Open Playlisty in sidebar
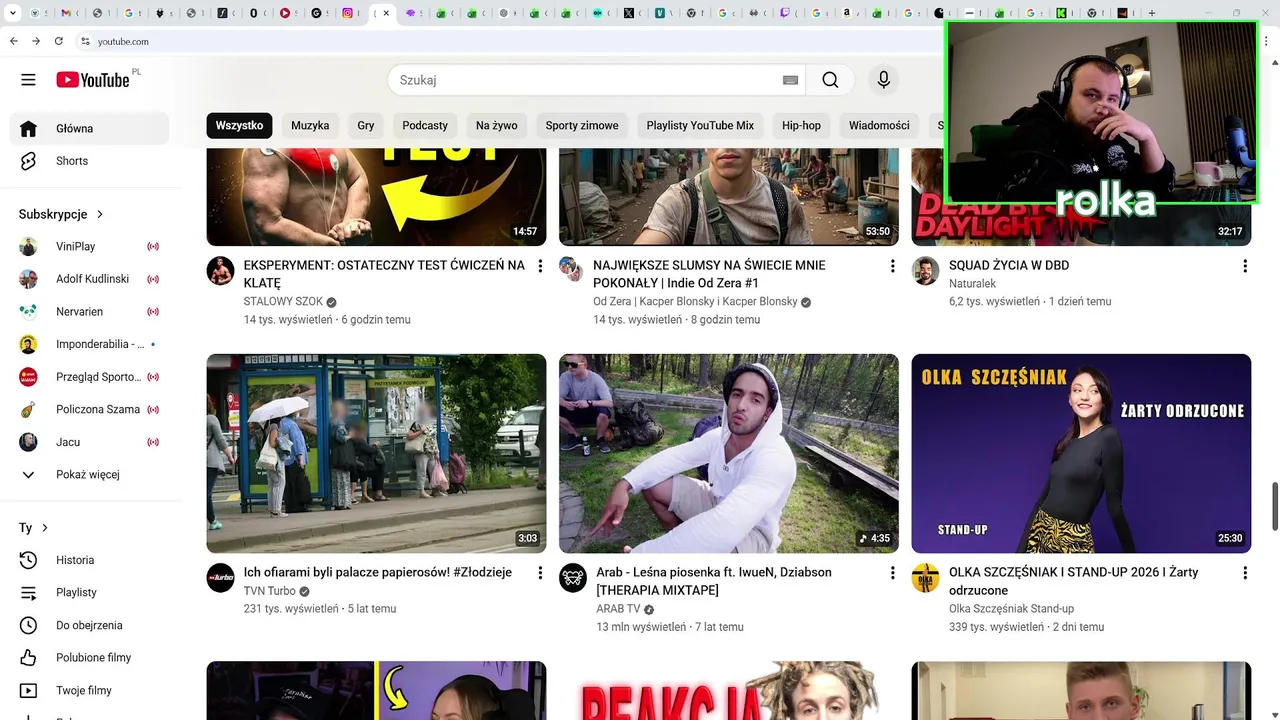The height and width of the screenshot is (720, 1280). pyautogui.click(x=90, y=592)
